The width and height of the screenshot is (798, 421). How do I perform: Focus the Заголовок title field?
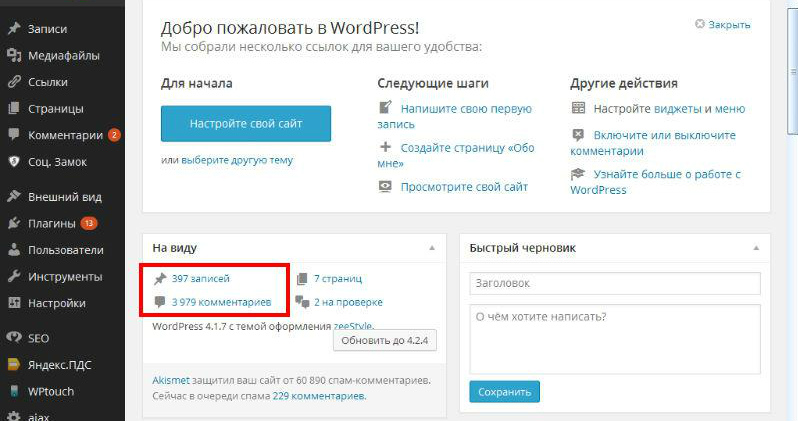pyautogui.click(x=615, y=283)
